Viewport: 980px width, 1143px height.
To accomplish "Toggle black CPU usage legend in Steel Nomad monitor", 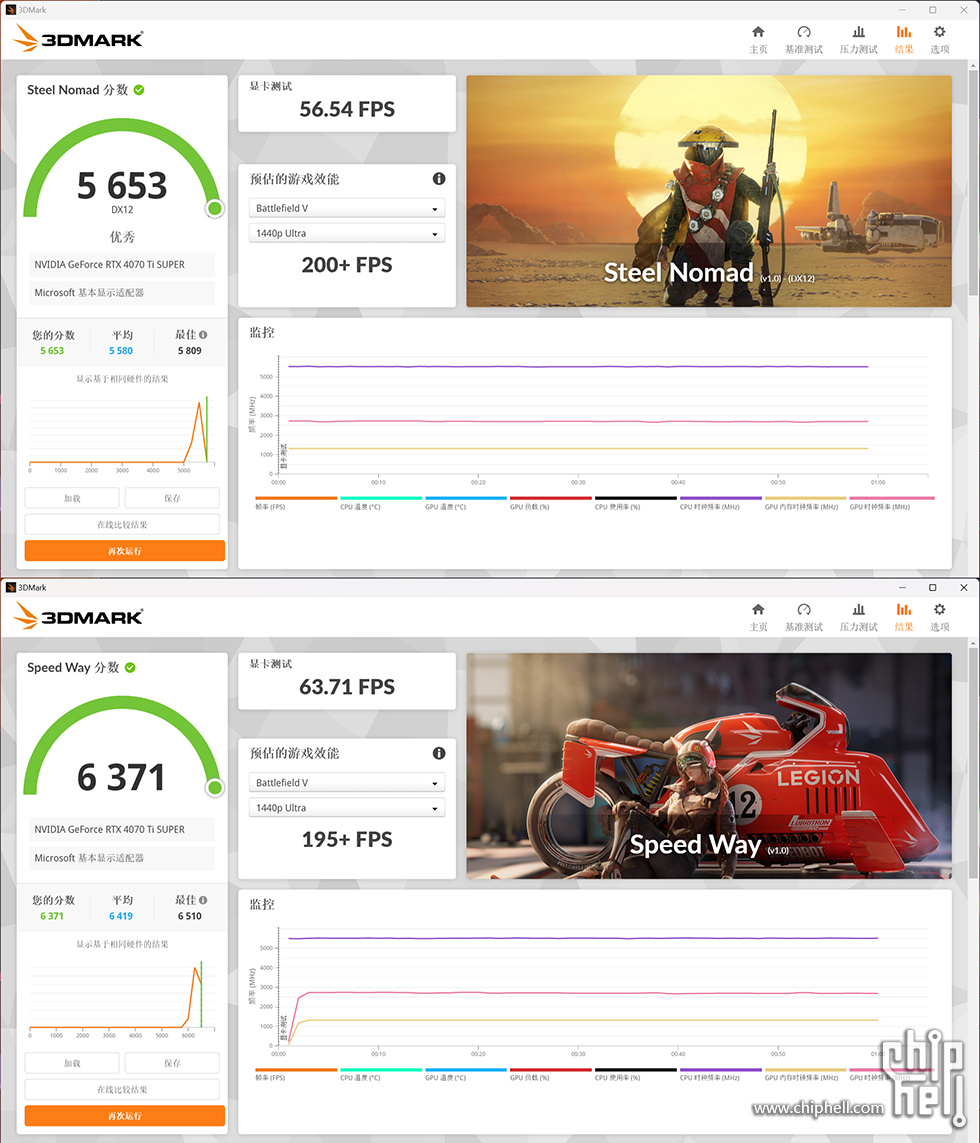I will click(636, 503).
